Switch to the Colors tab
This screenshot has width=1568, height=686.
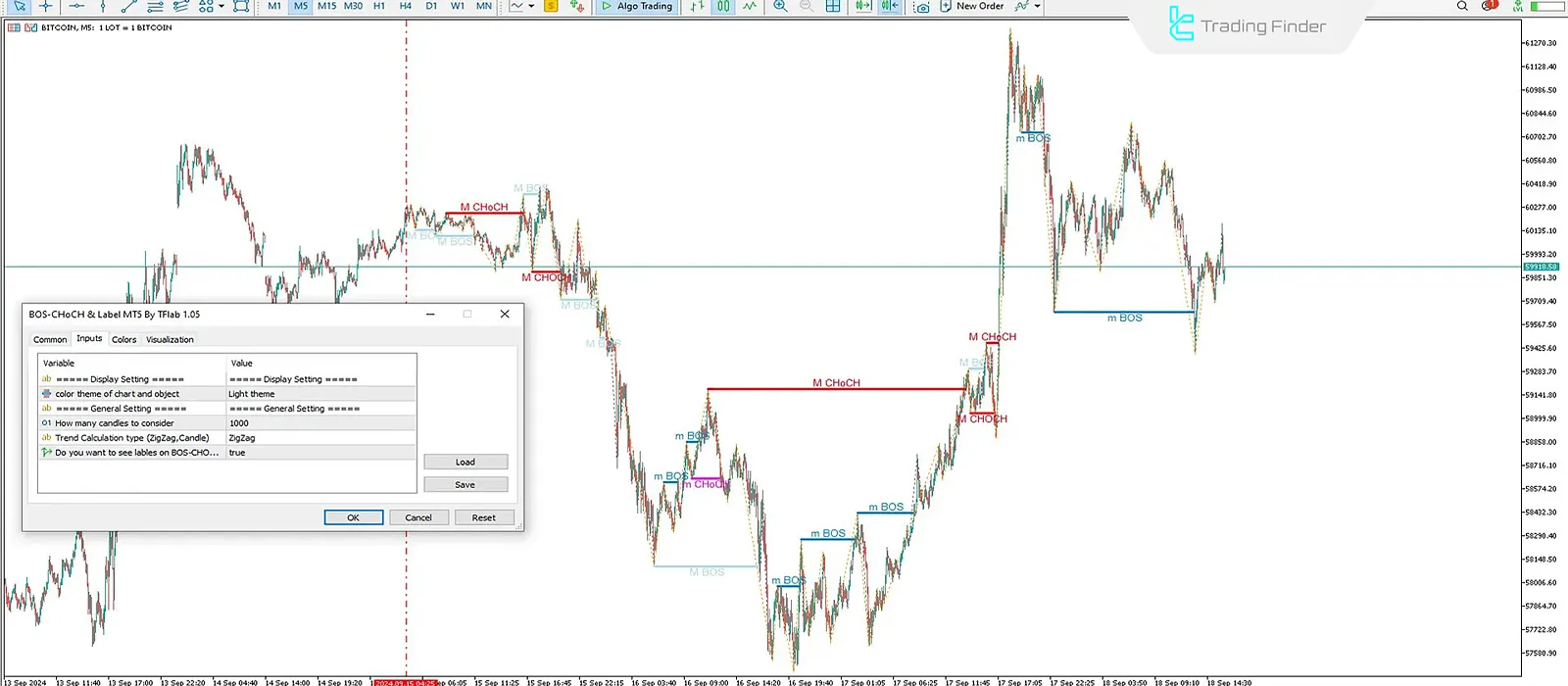(124, 340)
